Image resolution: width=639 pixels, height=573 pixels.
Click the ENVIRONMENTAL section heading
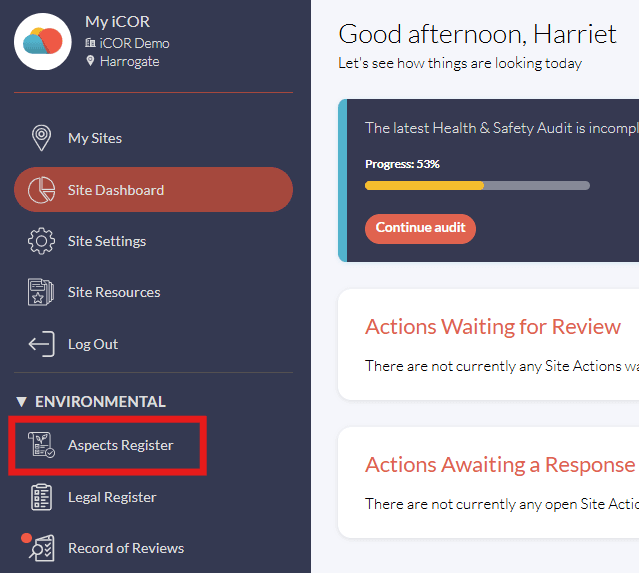pos(100,402)
